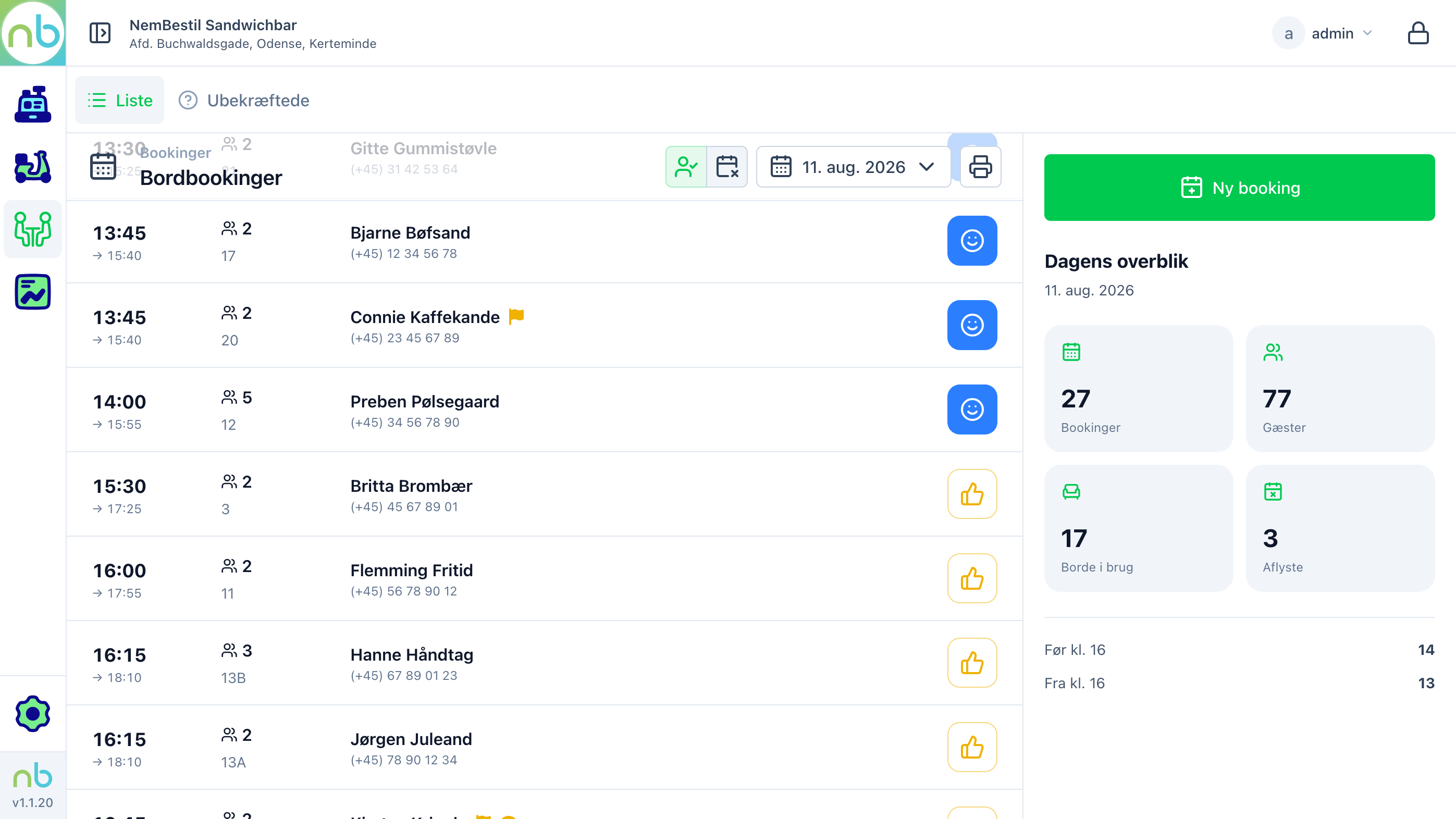The width and height of the screenshot is (1456, 819).
Task: Click the admin avatar circle
Action: click(1288, 33)
